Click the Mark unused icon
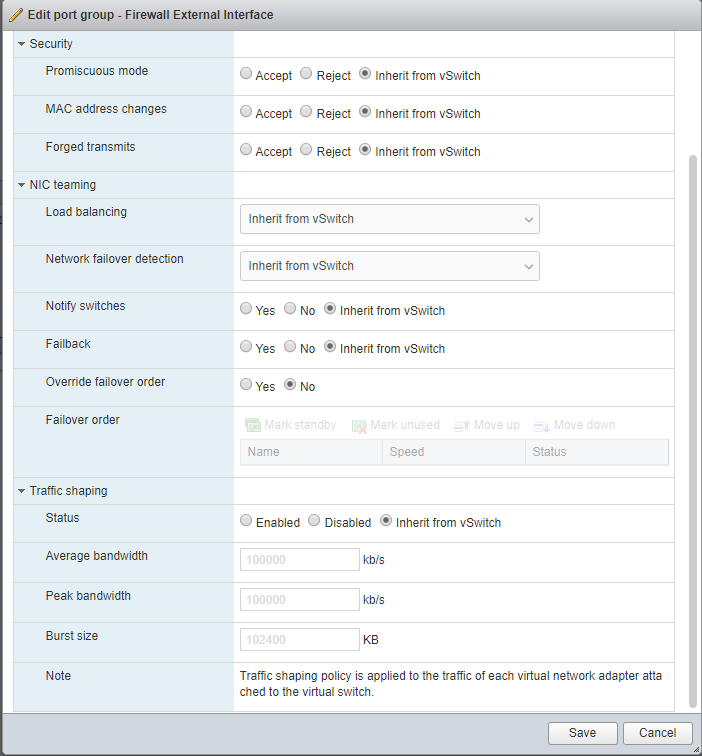This screenshot has width=702, height=756. (359, 426)
